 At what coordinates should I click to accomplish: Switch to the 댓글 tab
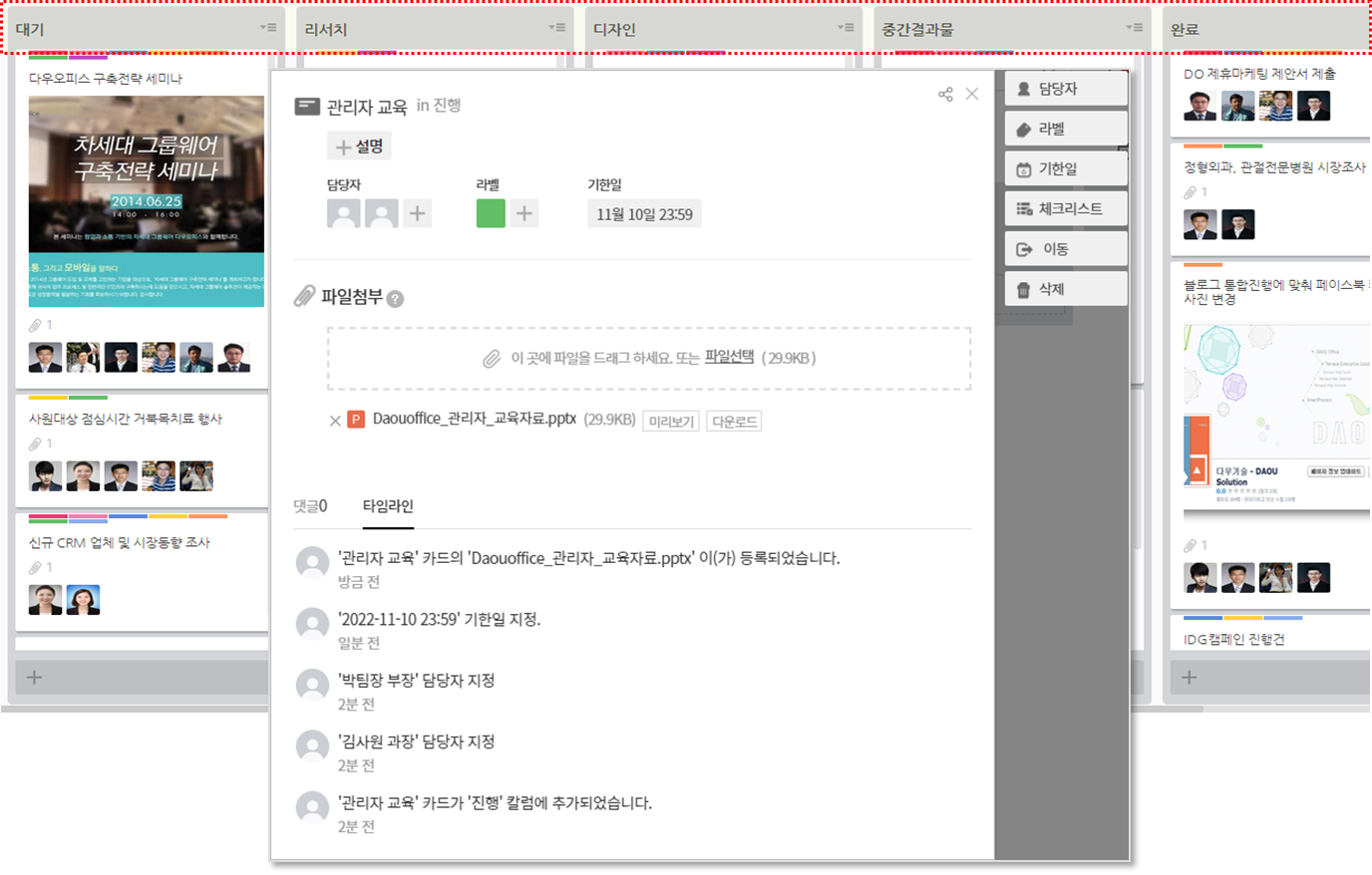pyautogui.click(x=310, y=506)
